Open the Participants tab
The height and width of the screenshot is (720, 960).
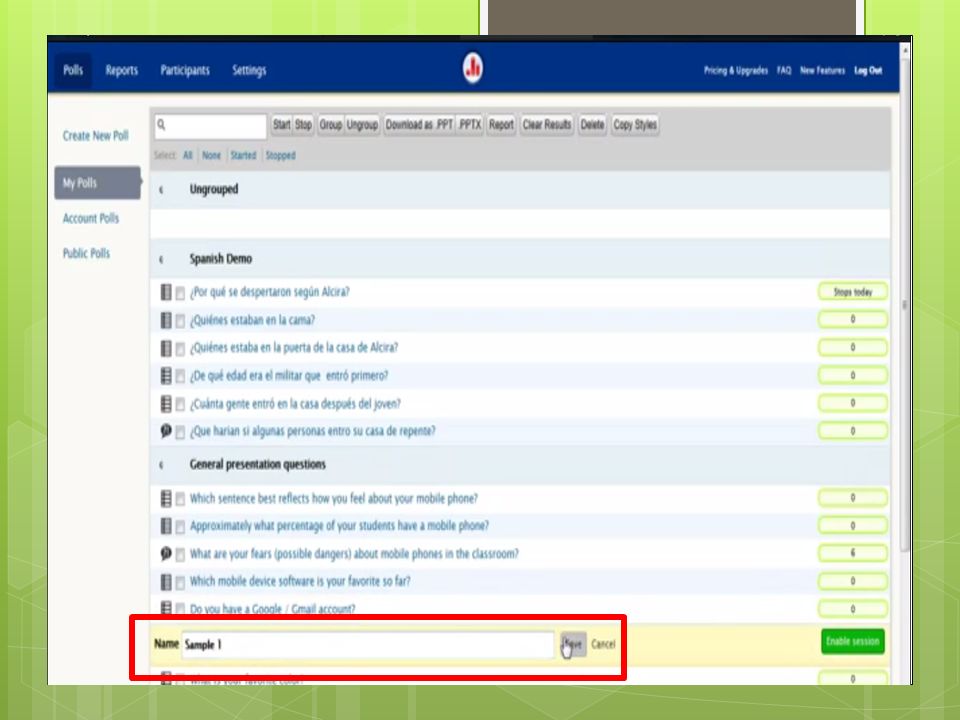pyautogui.click(x=185, y=70)
